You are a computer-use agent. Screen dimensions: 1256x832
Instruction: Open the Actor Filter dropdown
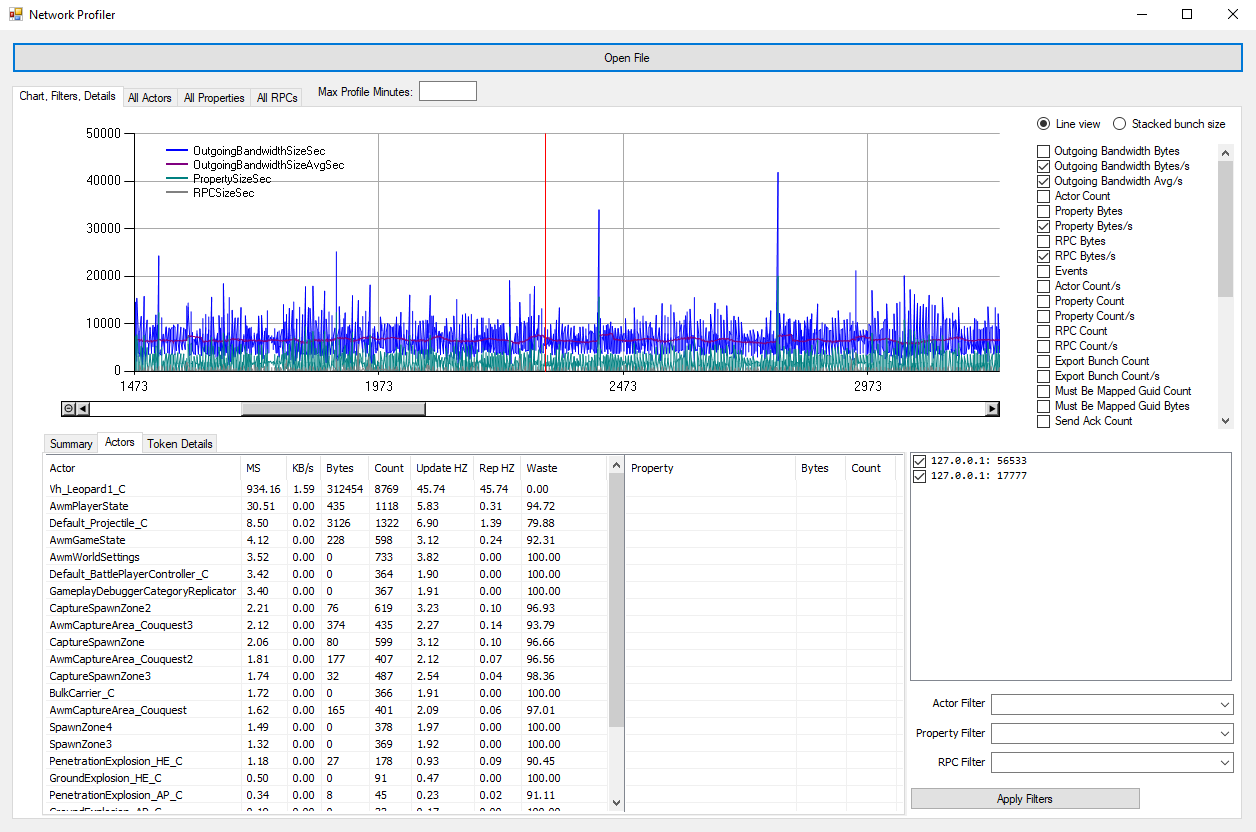tap(1225, 705)
